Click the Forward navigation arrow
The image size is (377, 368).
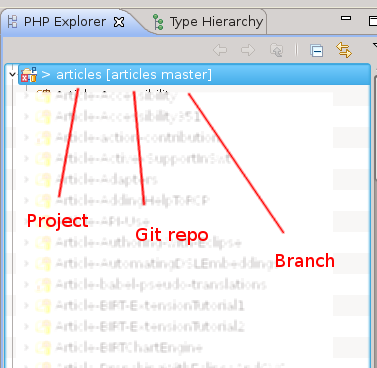tap(248, 50)
